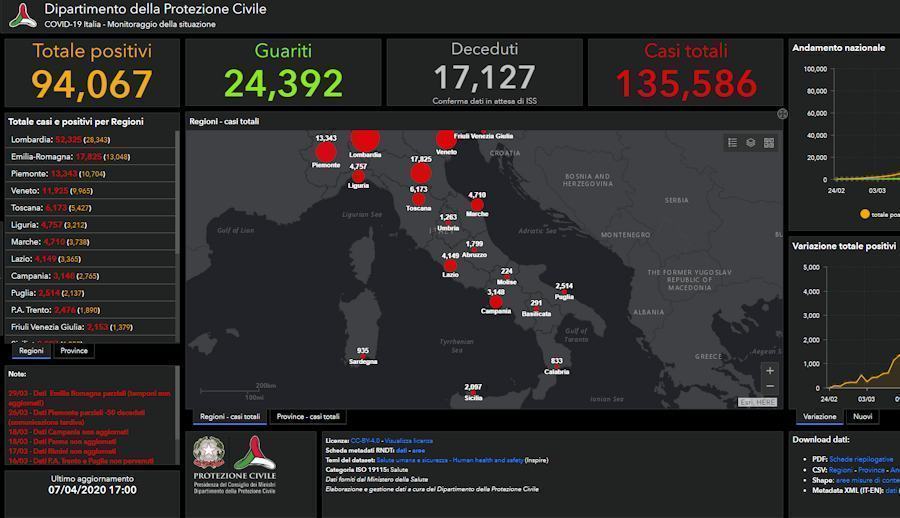
Task: Open the map layers icon
Action: 751,142
